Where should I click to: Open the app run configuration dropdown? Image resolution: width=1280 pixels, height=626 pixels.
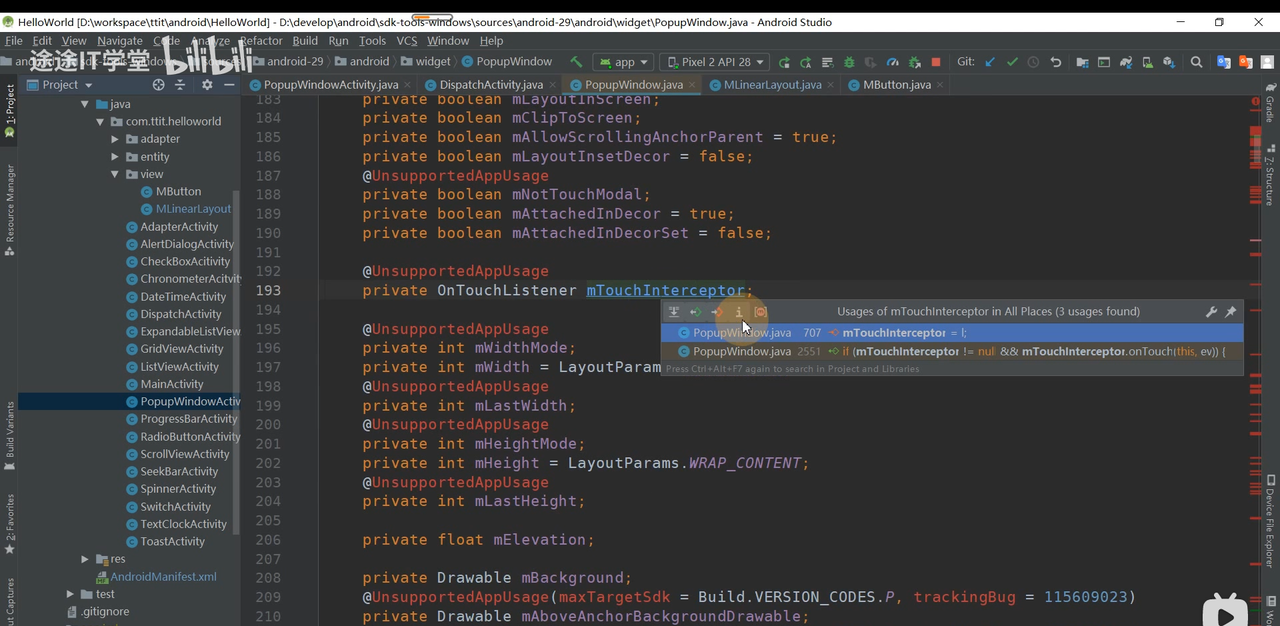[624, 62]
